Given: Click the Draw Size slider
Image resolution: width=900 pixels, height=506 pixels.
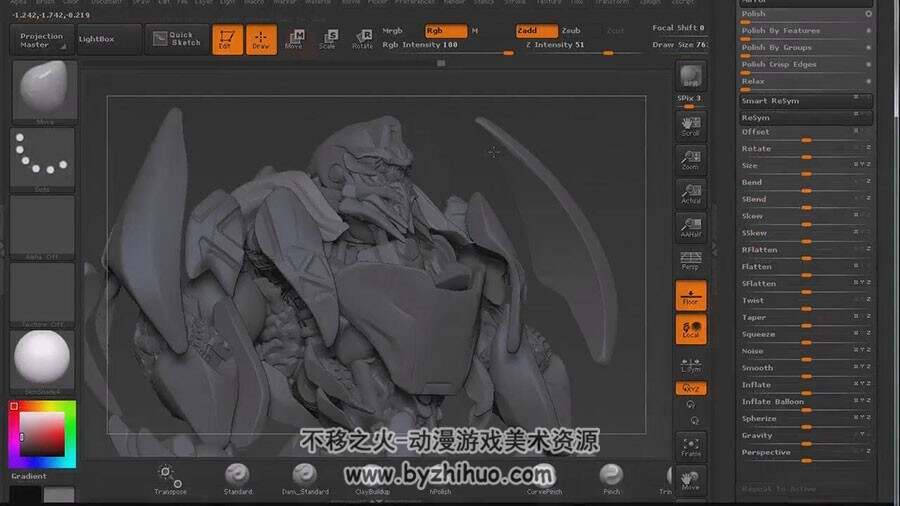Looking at the screenshot, I should tap(679, 45).
